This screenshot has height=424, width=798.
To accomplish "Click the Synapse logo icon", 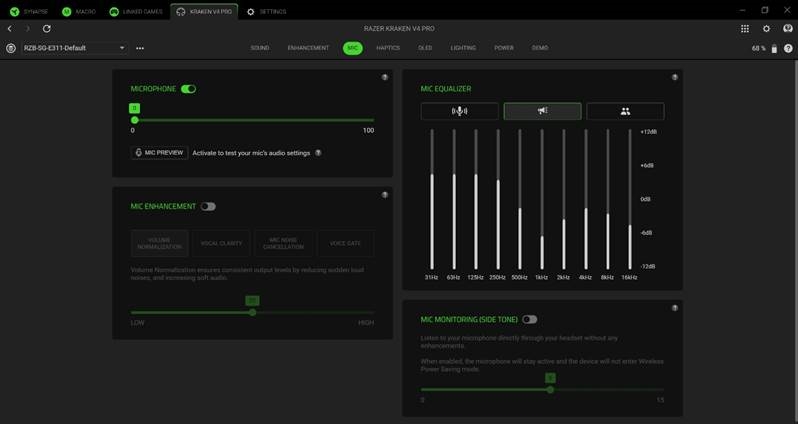I will point(14,12).
